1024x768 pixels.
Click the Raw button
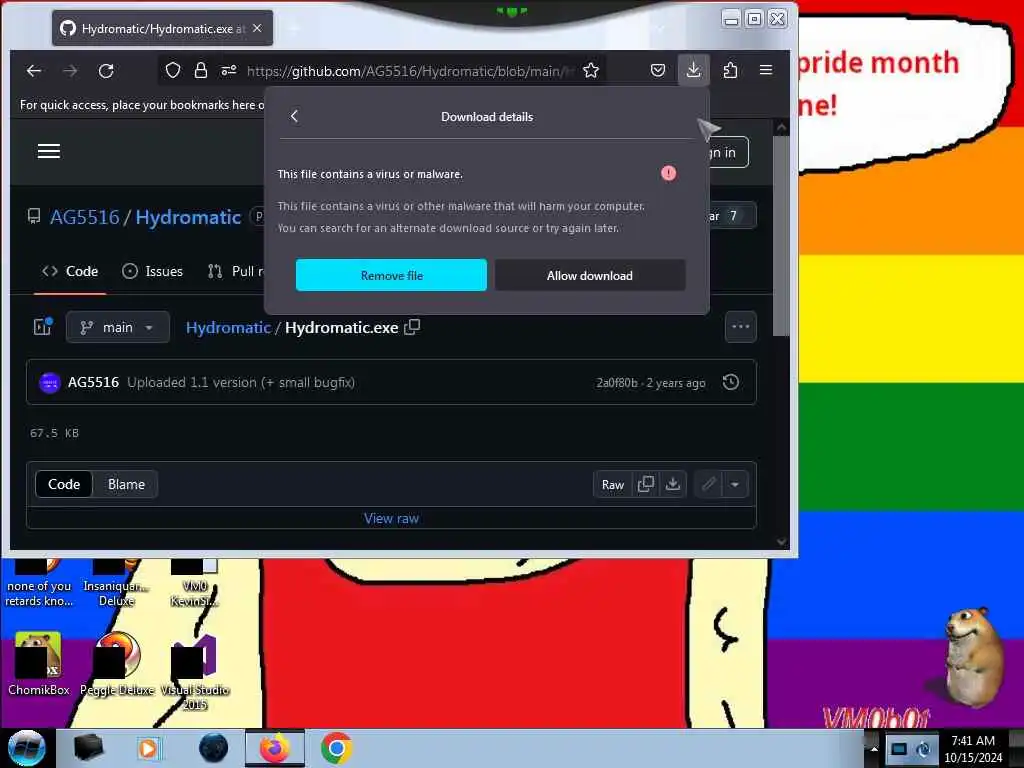pyautogui.click(x=613, y=485)
